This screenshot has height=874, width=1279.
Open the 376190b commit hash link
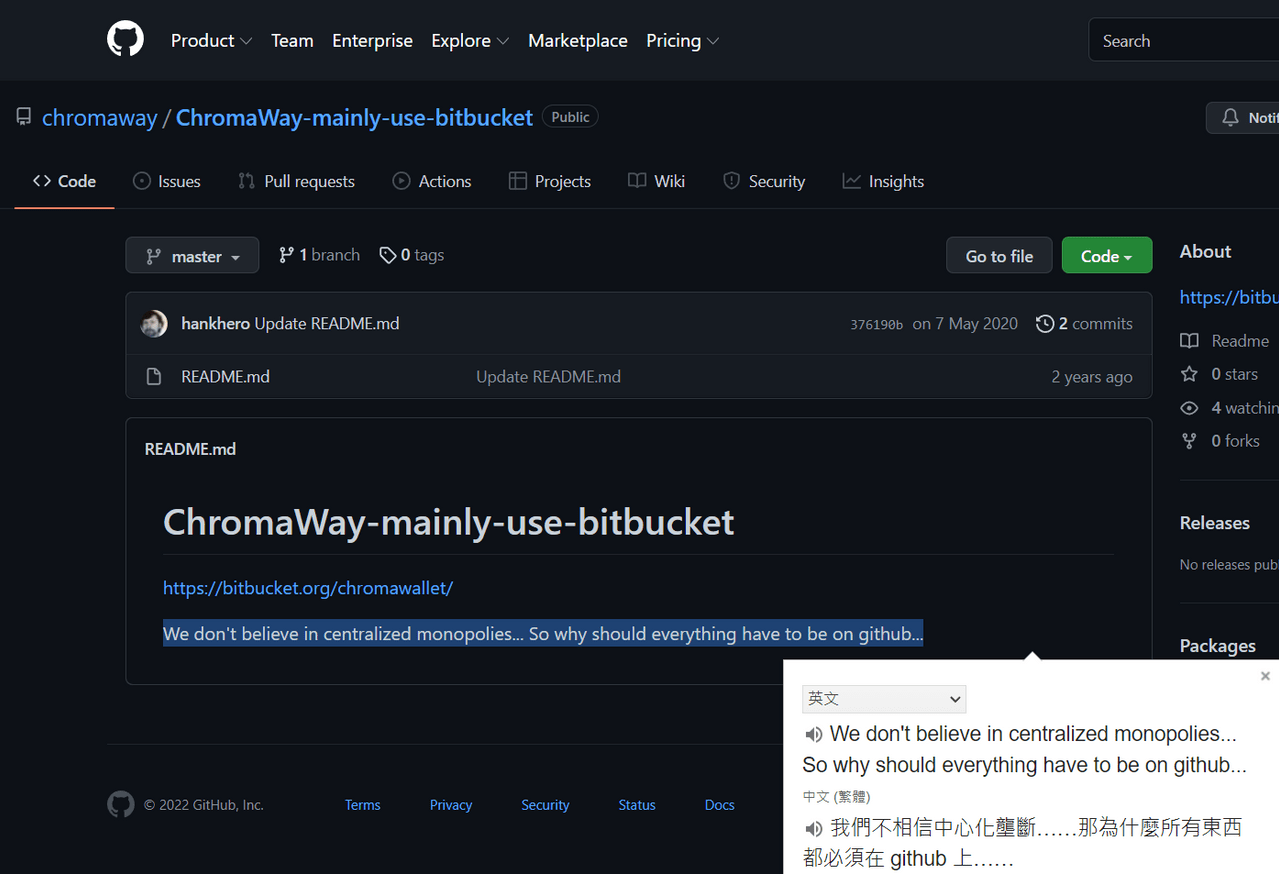[x=876, y=324]
